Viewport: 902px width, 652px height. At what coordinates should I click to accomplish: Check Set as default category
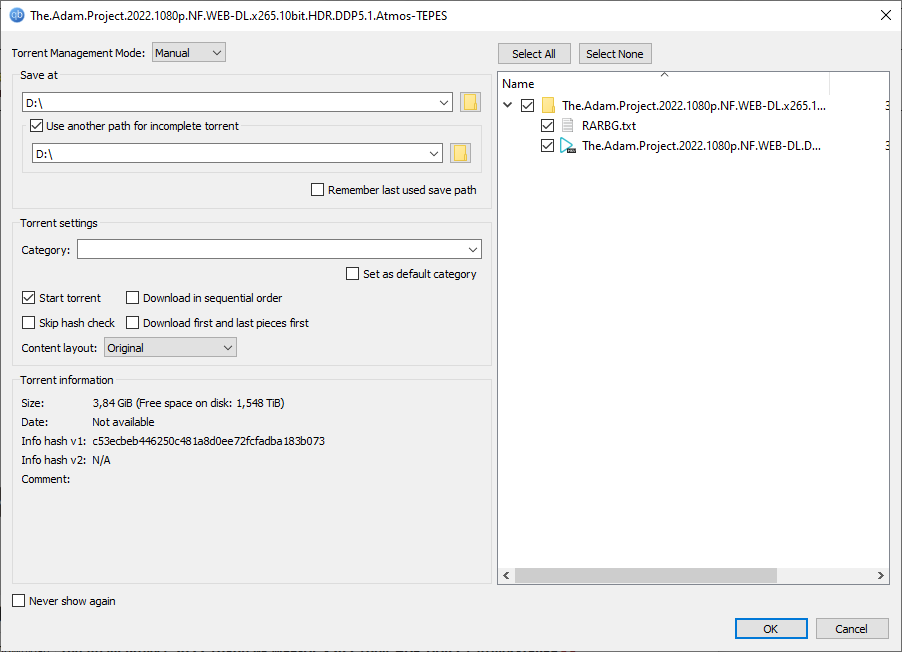[x=352, y=273]
